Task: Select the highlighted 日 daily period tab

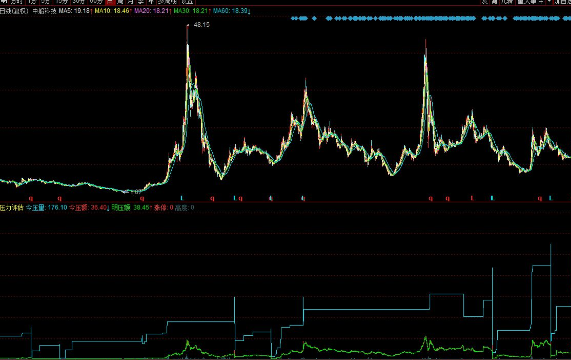Action: (110, 2)
